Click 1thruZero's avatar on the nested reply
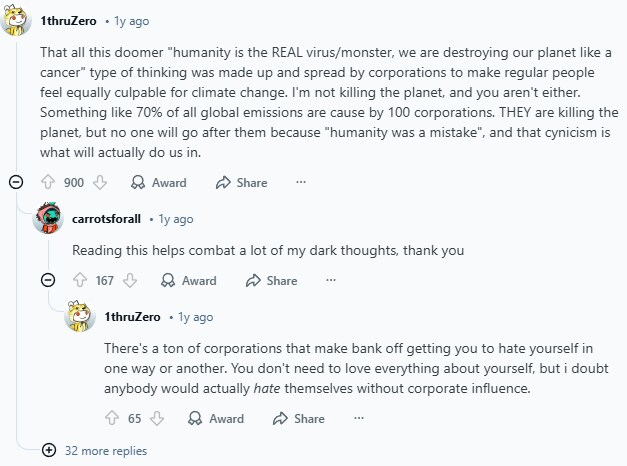 80,317
